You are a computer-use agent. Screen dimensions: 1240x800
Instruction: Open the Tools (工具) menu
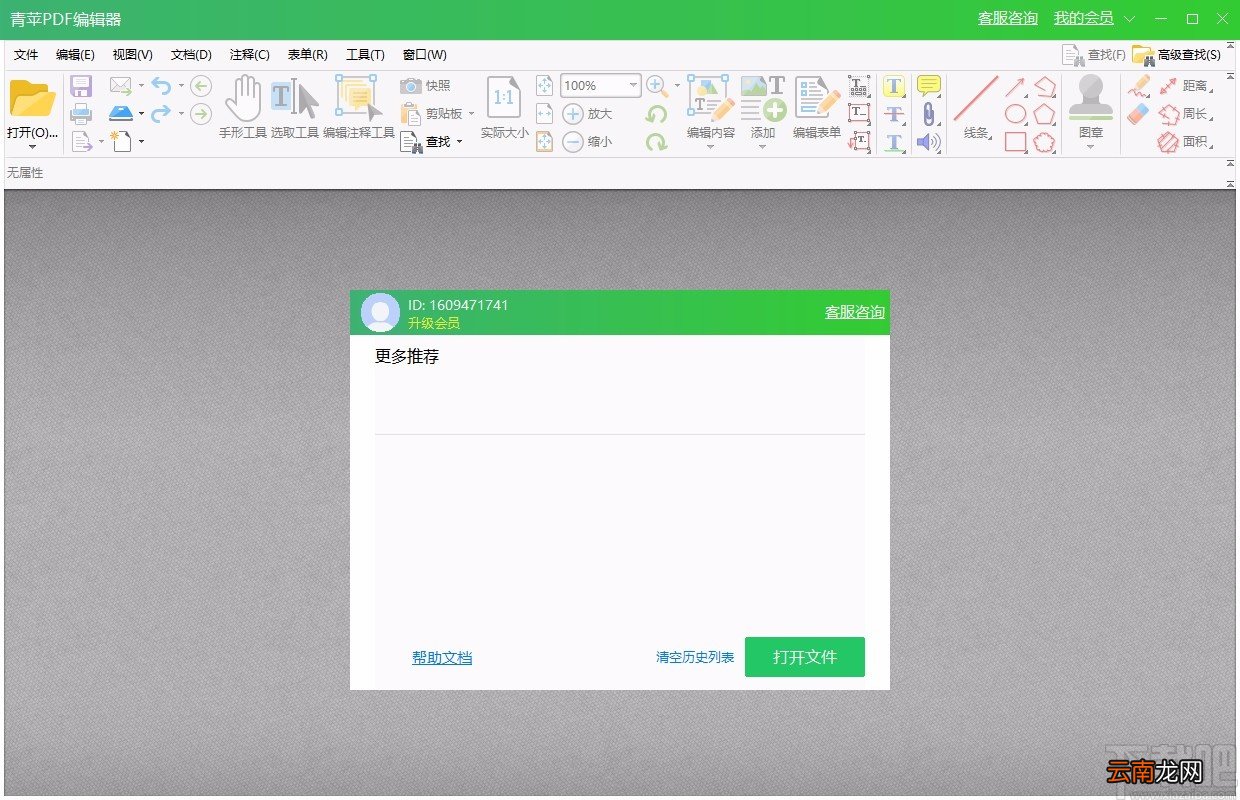coord(365,55)
